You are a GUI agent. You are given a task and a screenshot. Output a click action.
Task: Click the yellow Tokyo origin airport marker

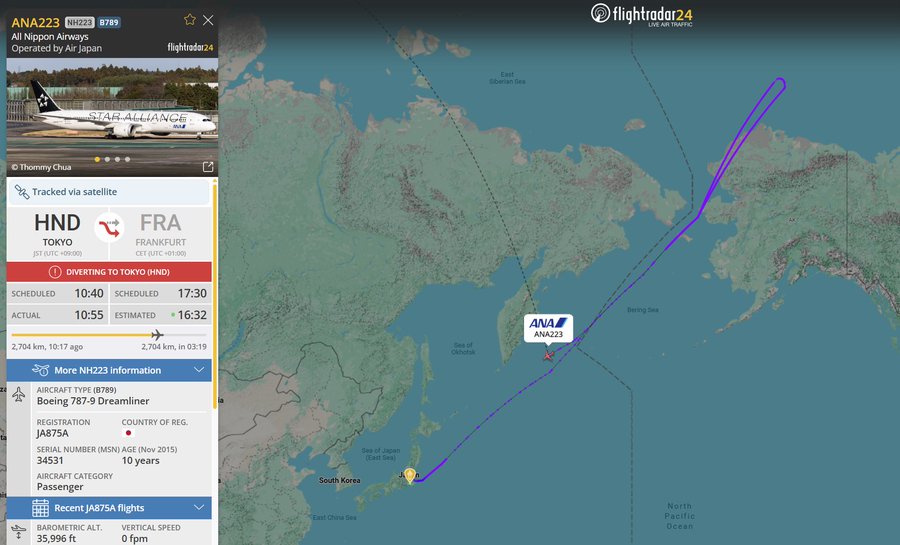(x=409, y=476)
